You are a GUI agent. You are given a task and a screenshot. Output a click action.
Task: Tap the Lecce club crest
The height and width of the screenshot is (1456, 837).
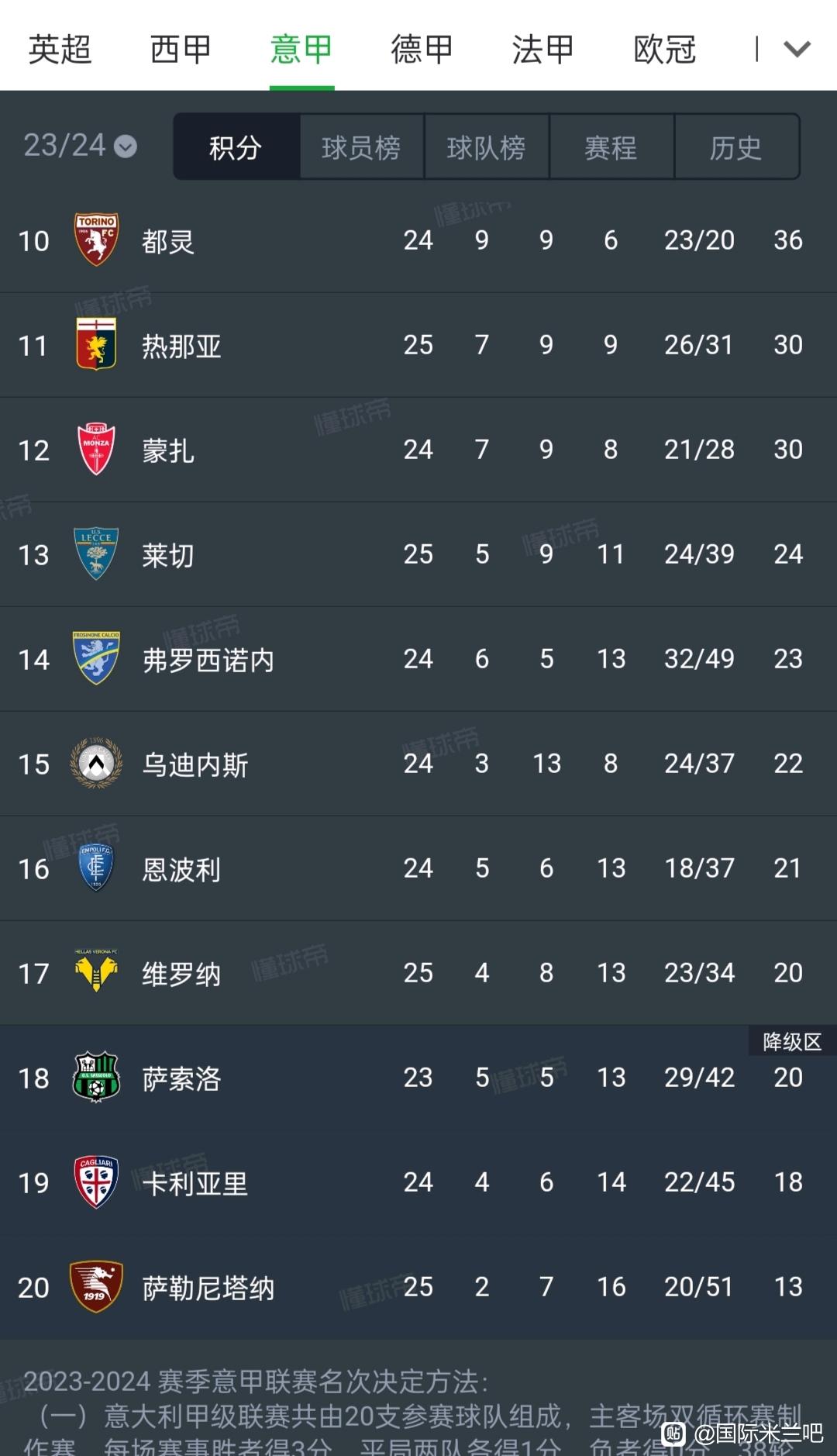click(x=96, y=554)
